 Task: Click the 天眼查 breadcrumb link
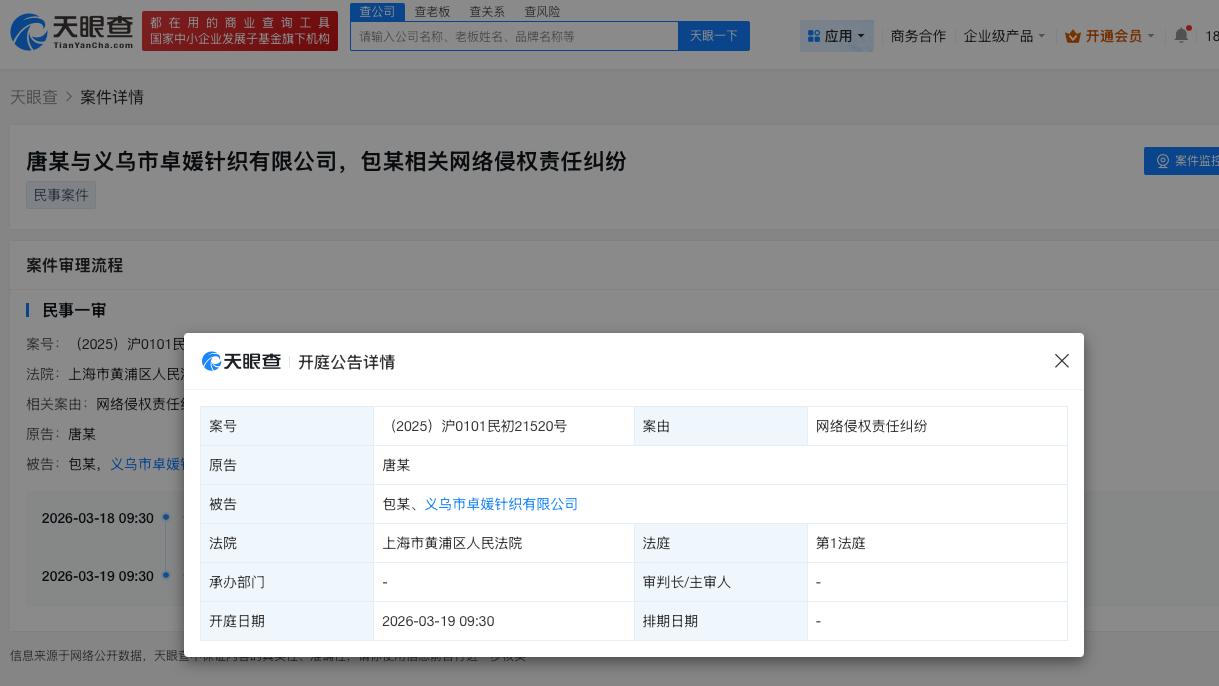(x=33, y=97)
